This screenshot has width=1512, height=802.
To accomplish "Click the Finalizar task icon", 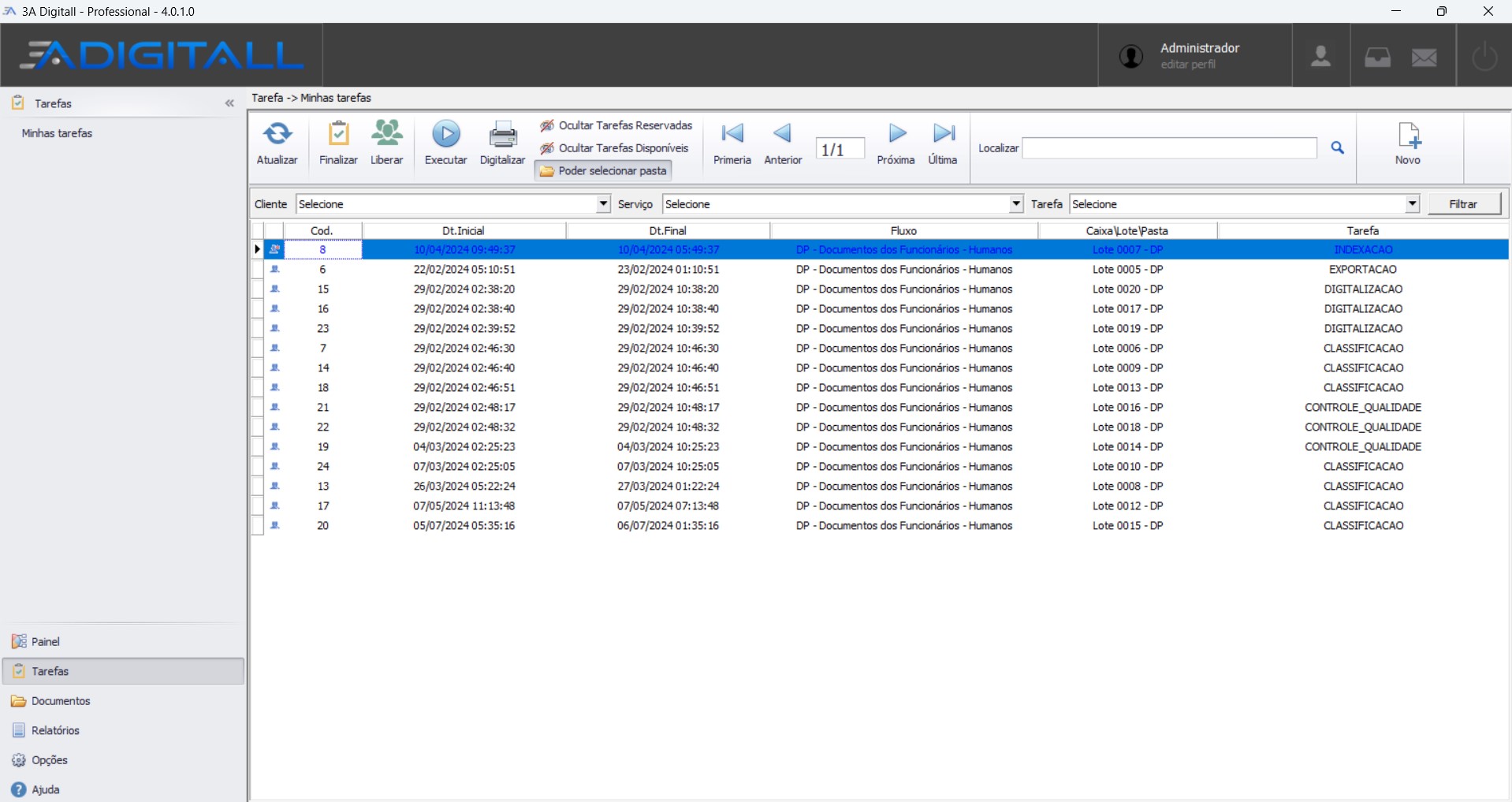I will pos(338,133).
